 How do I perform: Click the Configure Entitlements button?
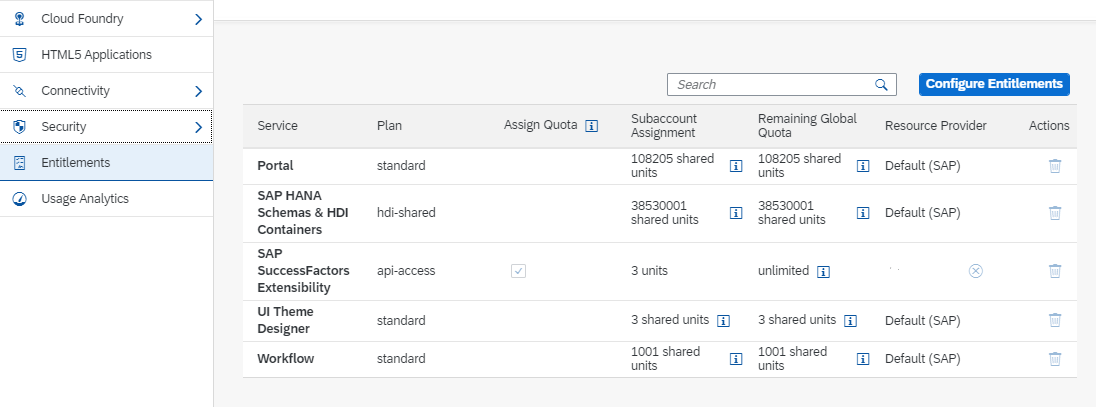(x=994, y=84)
